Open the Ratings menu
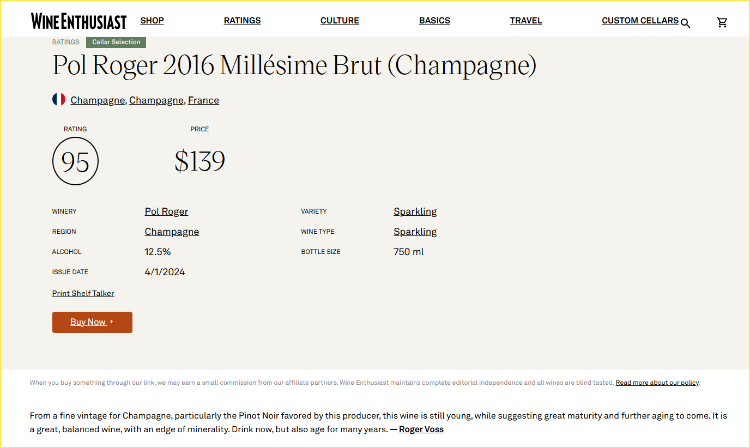Viewport: 750px width, 448px height. pyautogui.click(x=242, y=20)
